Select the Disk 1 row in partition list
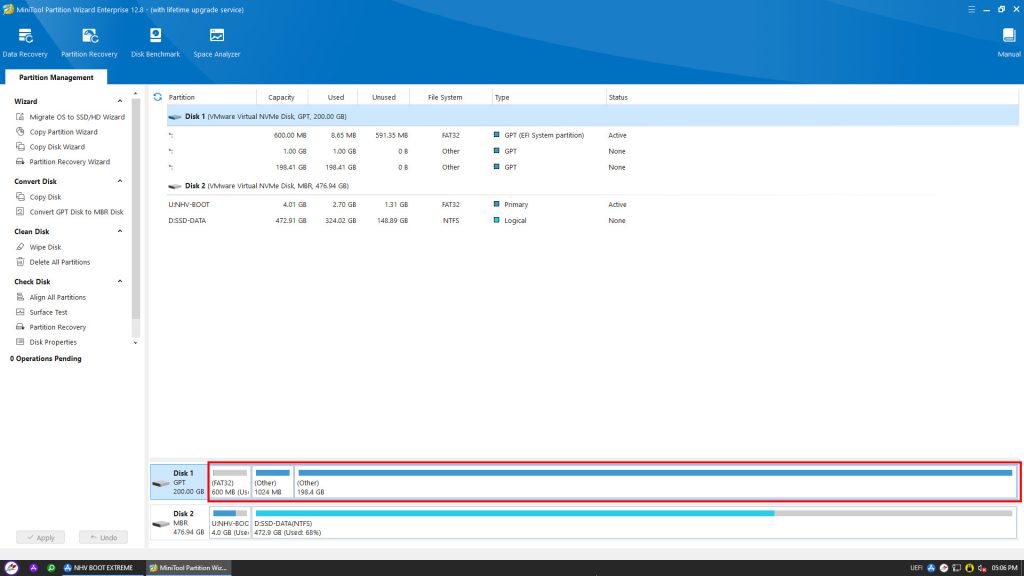1024x576 pixels. click(592, 117)
